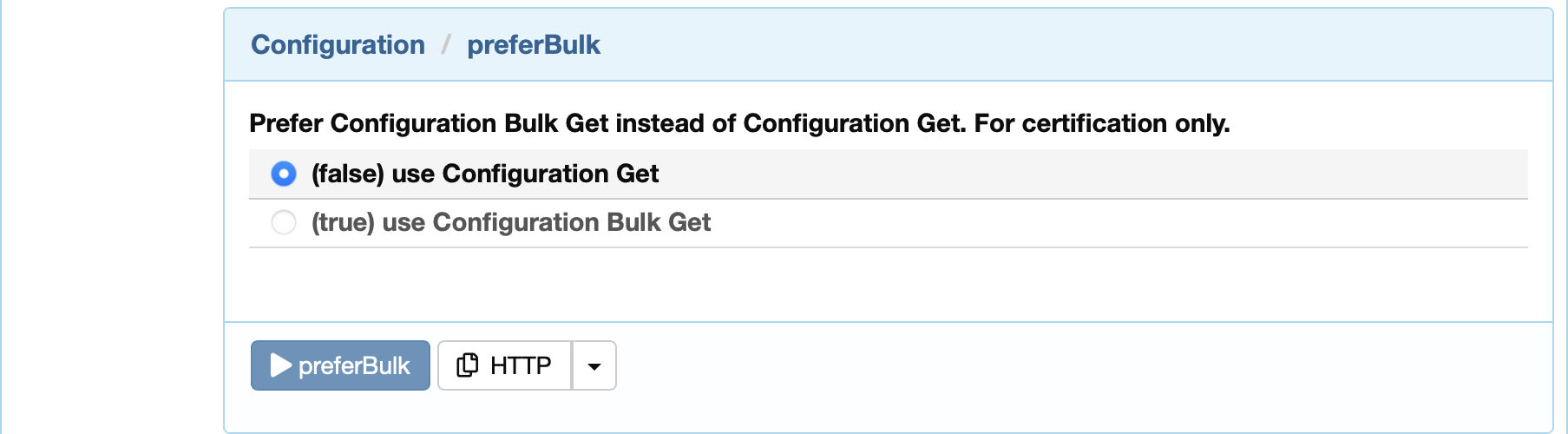Click the footer area right of the caret button

tap(1085, 365)
